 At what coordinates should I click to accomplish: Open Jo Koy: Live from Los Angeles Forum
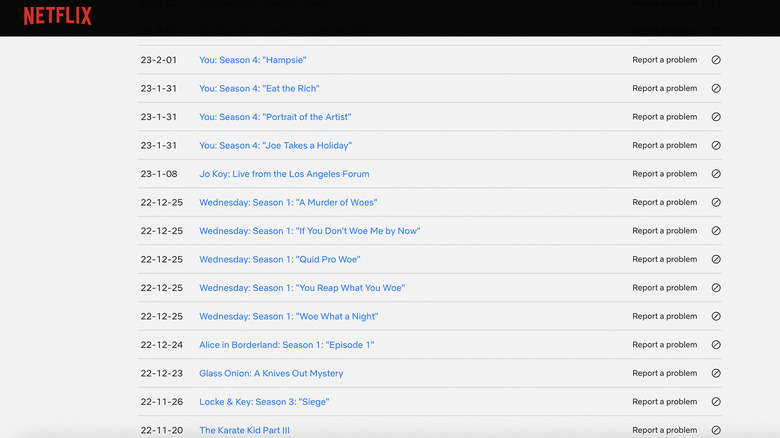click(284, 174)
